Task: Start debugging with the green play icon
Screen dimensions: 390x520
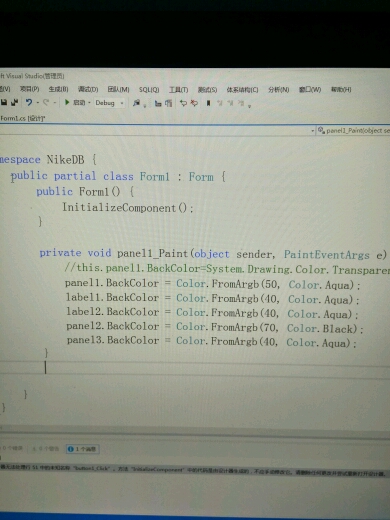Action: pyautogui.click(x=67, y=102)
